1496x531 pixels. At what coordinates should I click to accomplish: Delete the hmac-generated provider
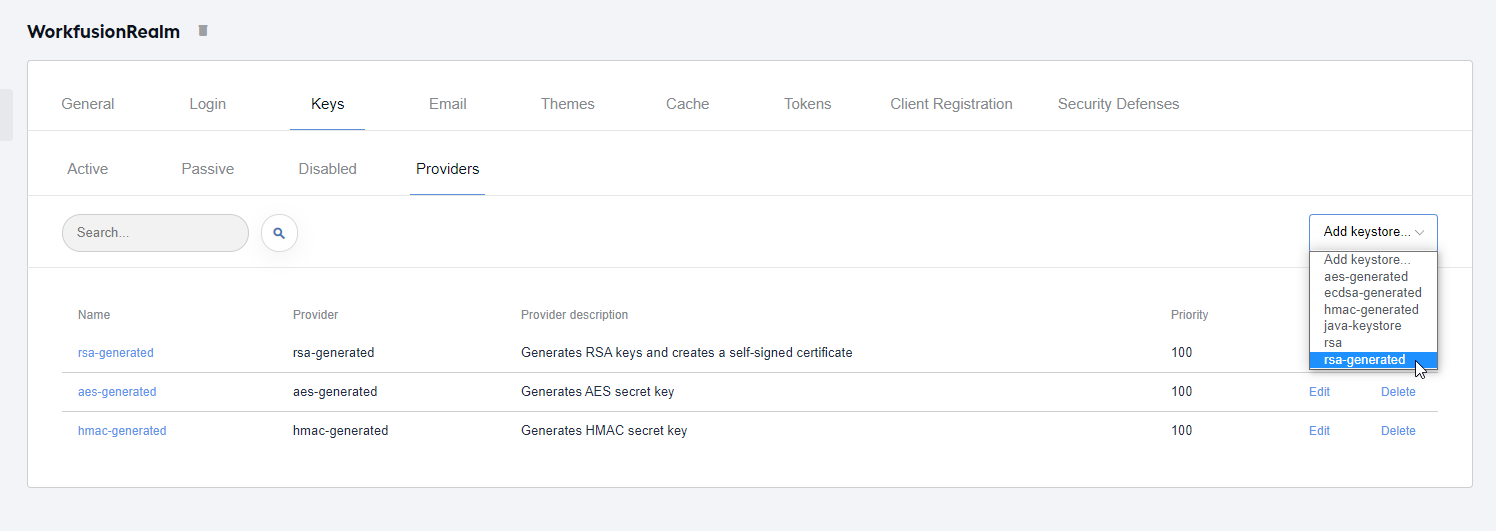1398,431
